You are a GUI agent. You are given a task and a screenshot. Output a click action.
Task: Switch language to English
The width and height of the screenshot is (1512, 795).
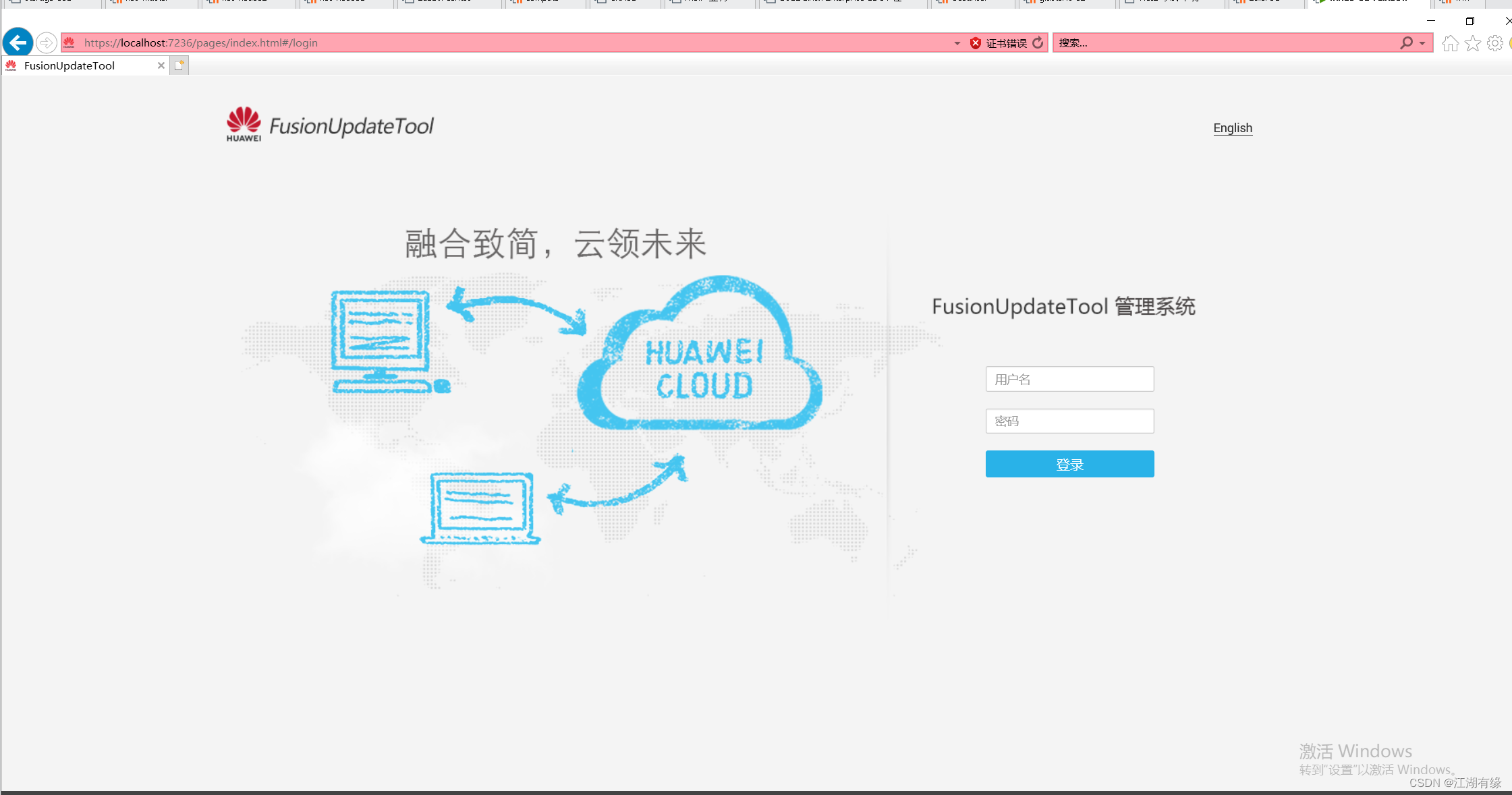[1233, 128]
